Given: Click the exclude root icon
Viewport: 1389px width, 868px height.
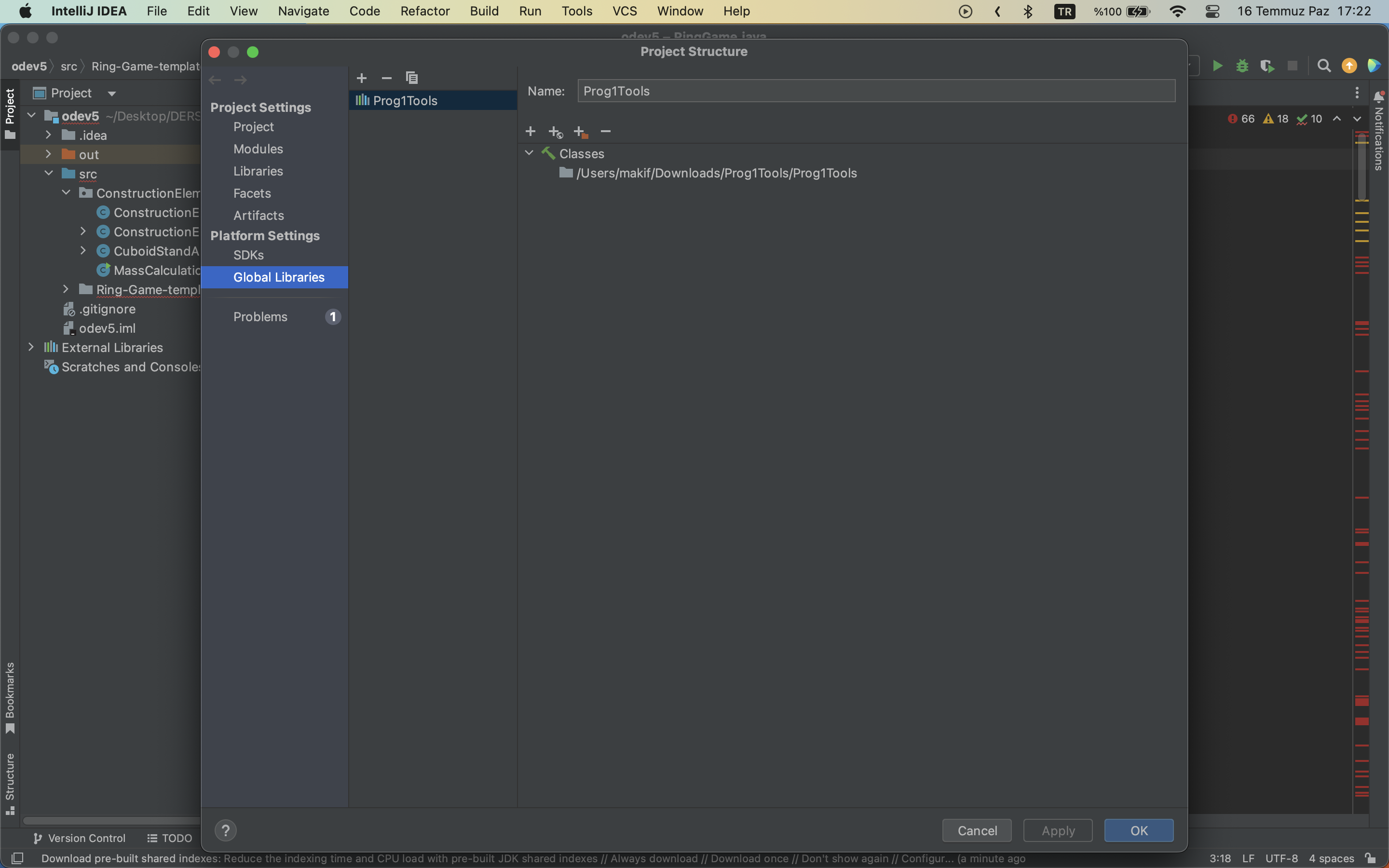Looking at the screenshot, I should click(580, 132).
